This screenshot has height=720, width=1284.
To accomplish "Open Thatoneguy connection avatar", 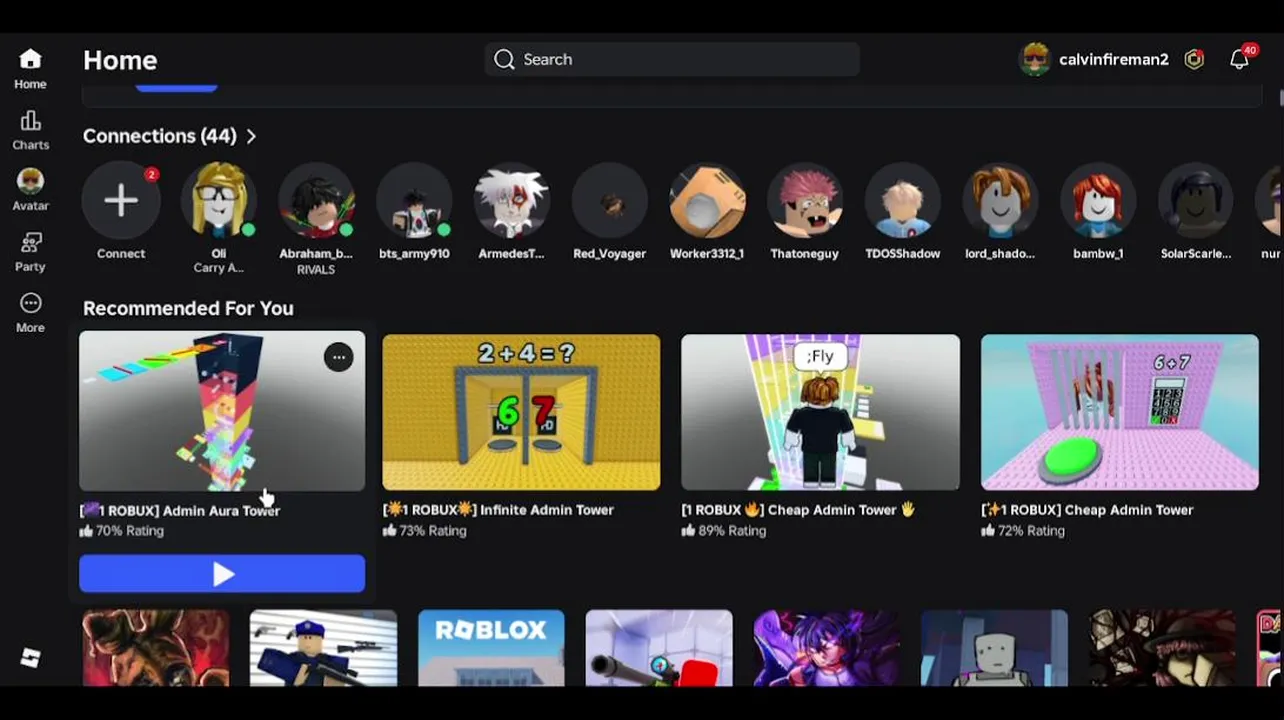I will click(805, 200).
